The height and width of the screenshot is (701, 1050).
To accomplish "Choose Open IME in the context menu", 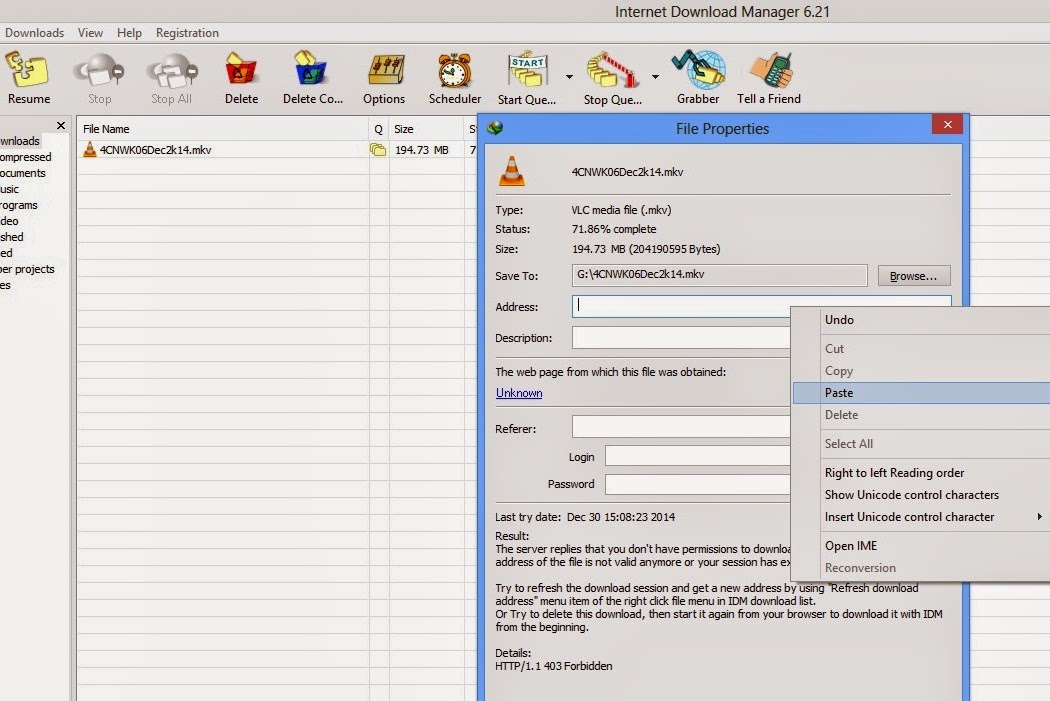I will tap(921, 546).
